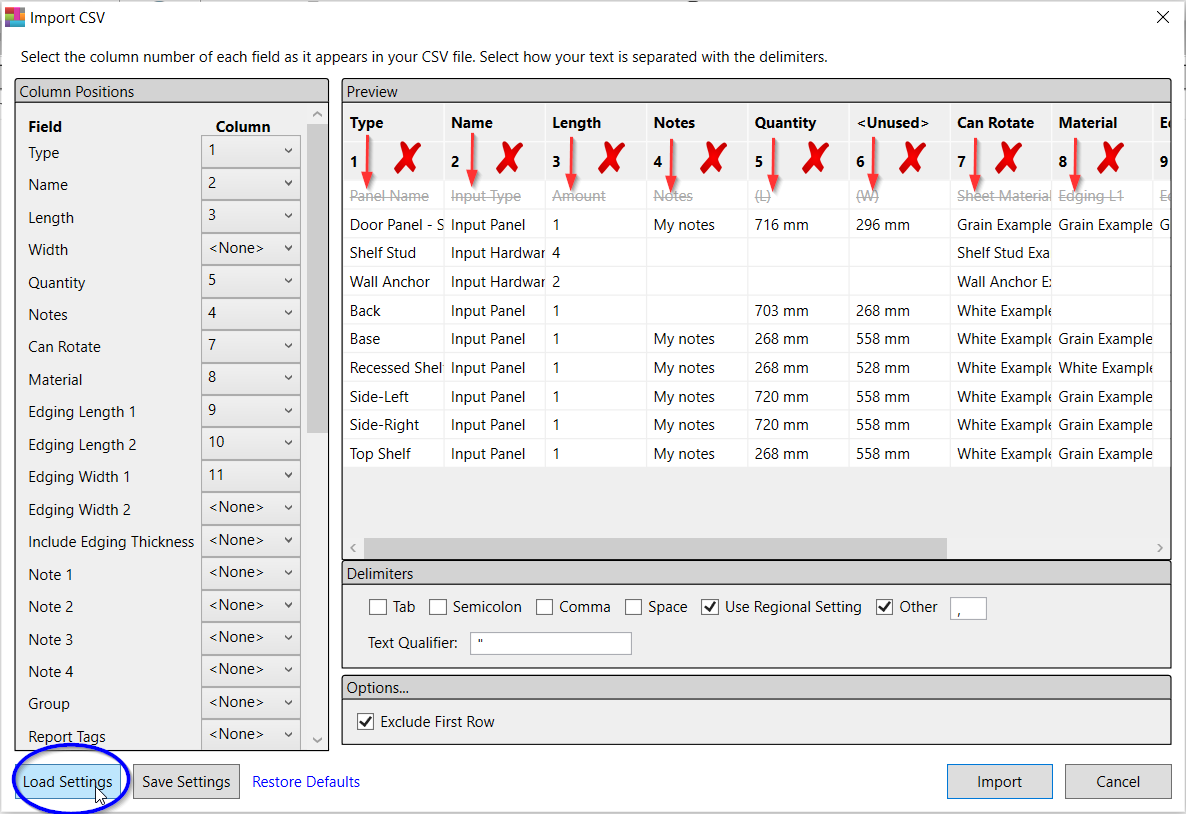Viewport: 1186px width, 814px height.
Task: Click the Save Settings button
Action: pyautogui.click(x=186, y=781)
